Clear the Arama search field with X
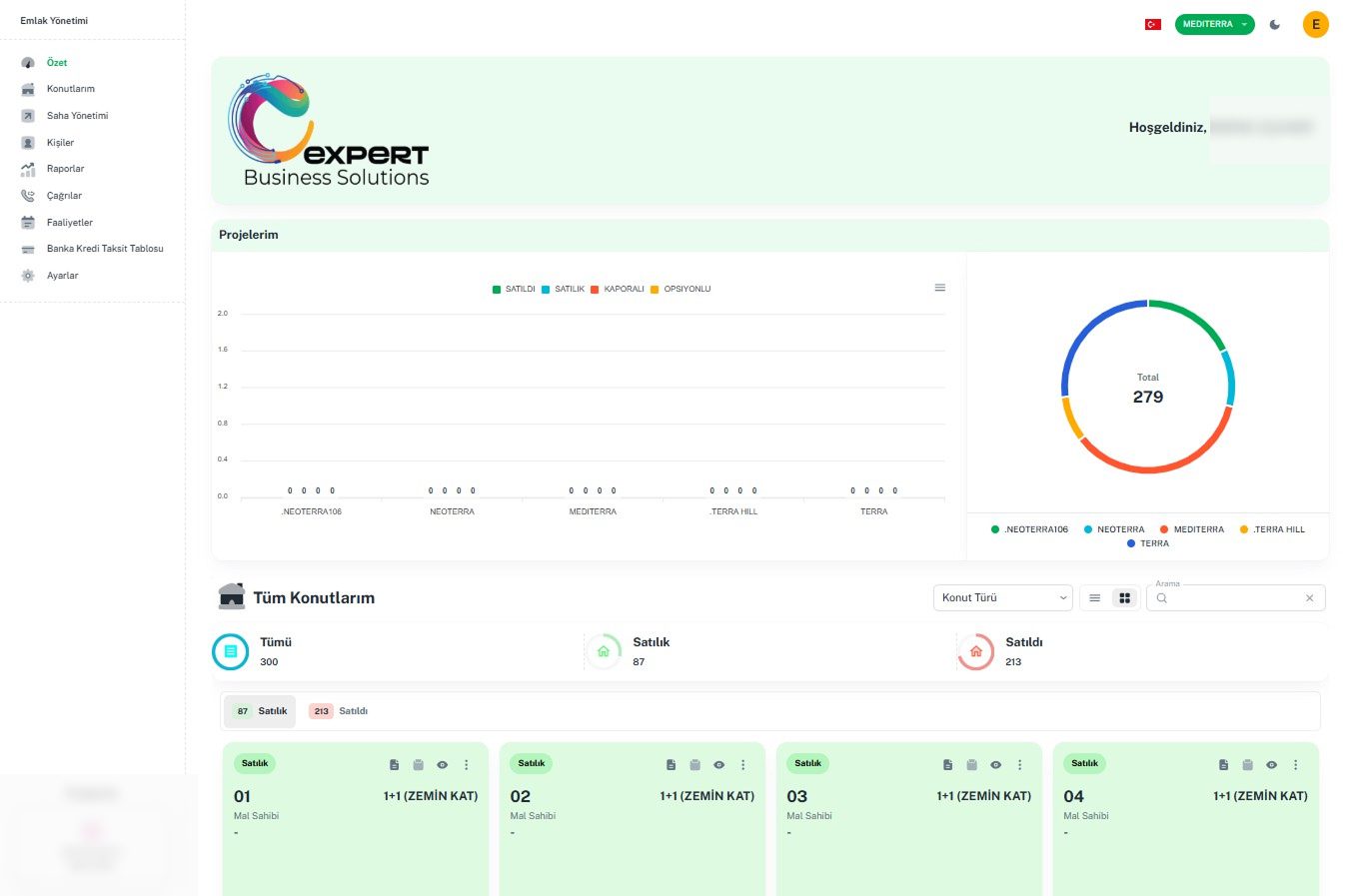The width and height of the screenshot is (1356, 896). 1309,598
